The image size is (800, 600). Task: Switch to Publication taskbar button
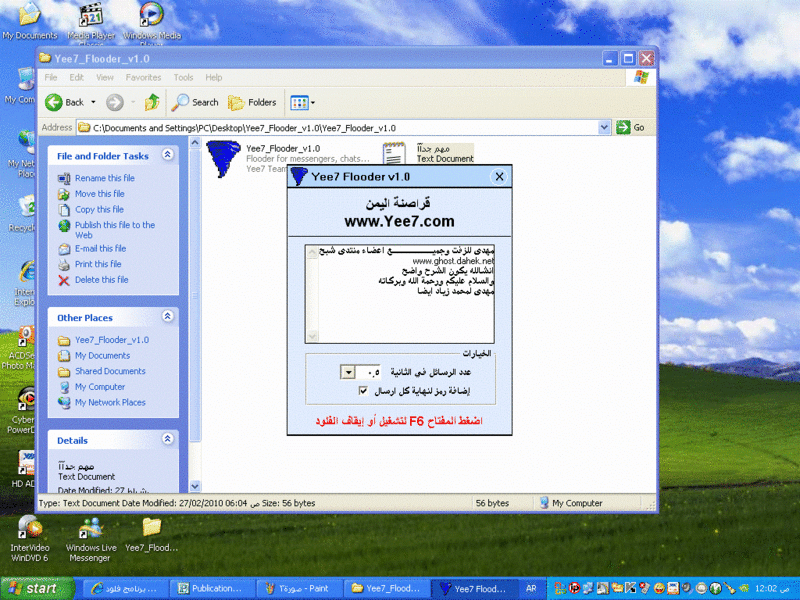pos(211,588)
